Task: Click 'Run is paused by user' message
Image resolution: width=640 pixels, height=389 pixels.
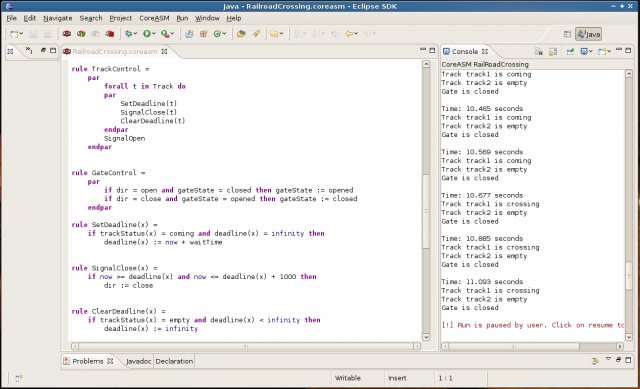Action: pyautogui.click(x=533, y=325)
